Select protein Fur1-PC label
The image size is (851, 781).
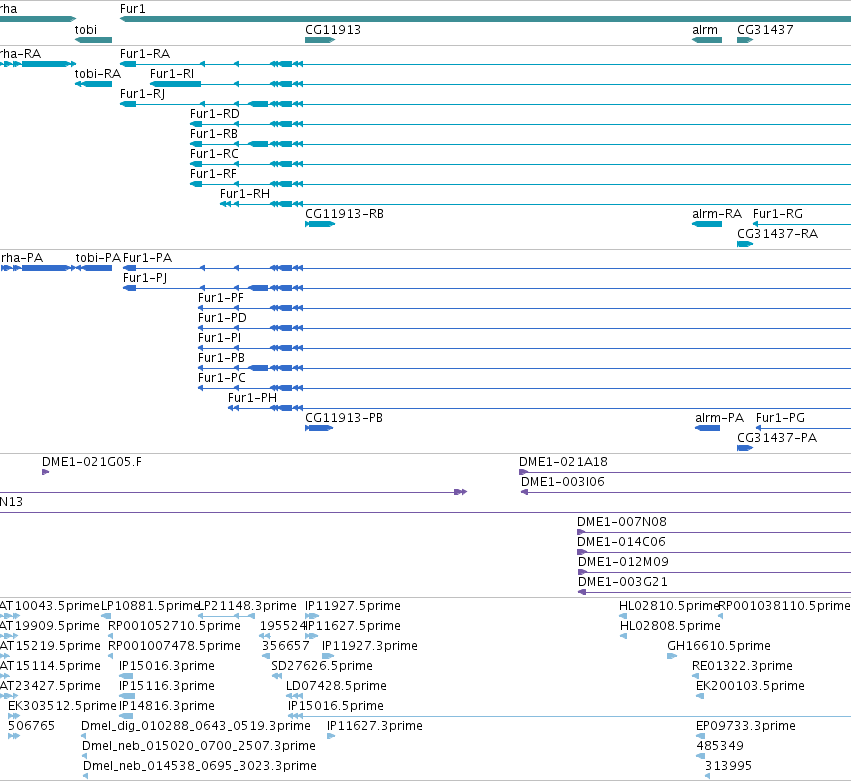[x=221, y=378]
